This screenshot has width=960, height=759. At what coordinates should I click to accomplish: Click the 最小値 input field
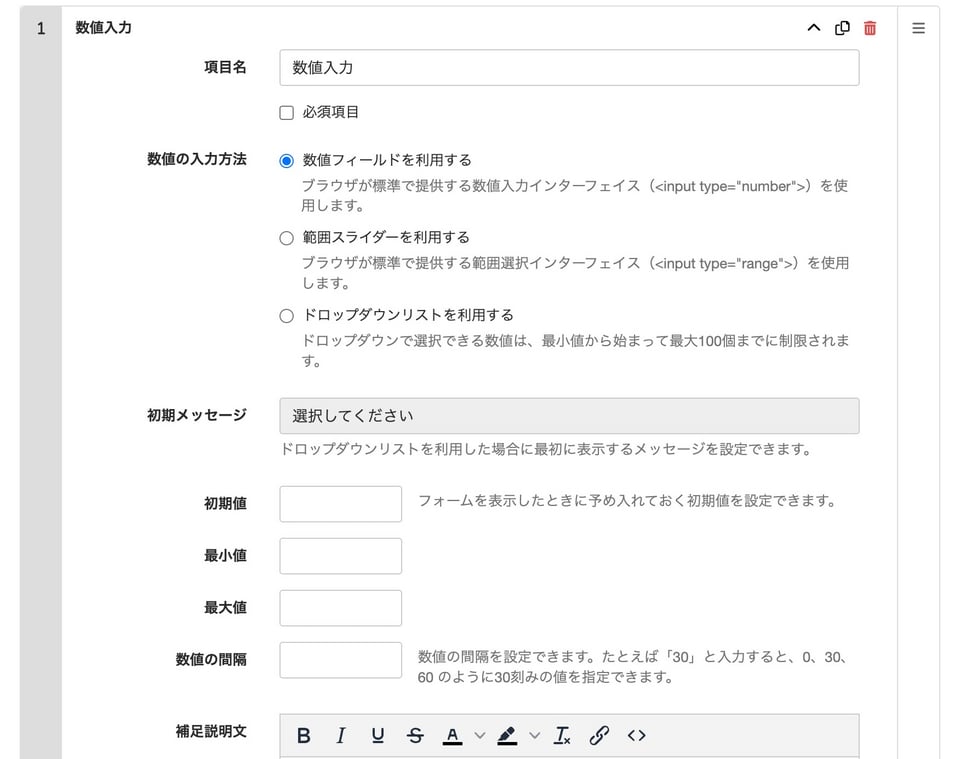[x=340, y=556]
